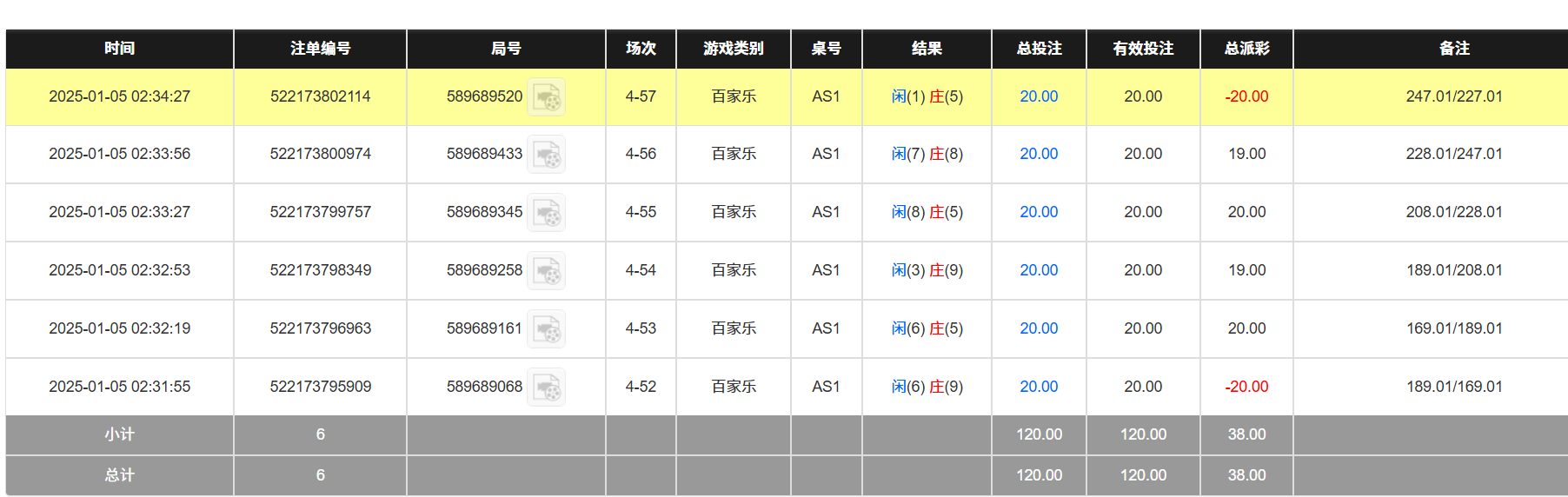Click total bet 20.00 link in row 4-53

tap(1039, 328)
